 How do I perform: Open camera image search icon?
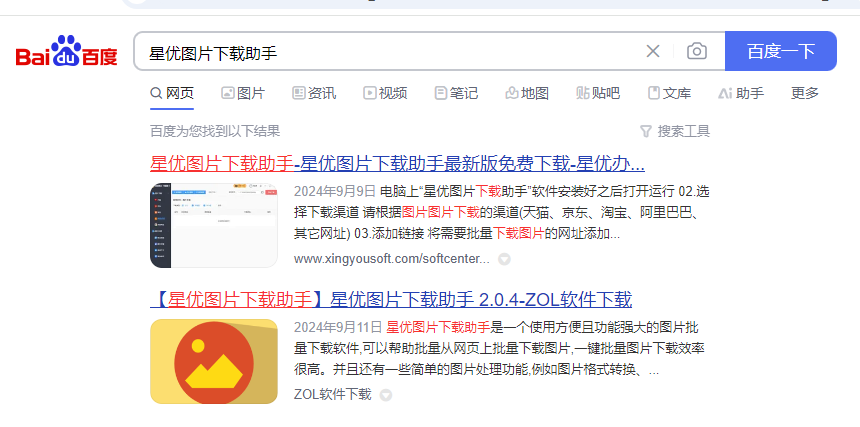pyautogui.click(x=697, y=52)
